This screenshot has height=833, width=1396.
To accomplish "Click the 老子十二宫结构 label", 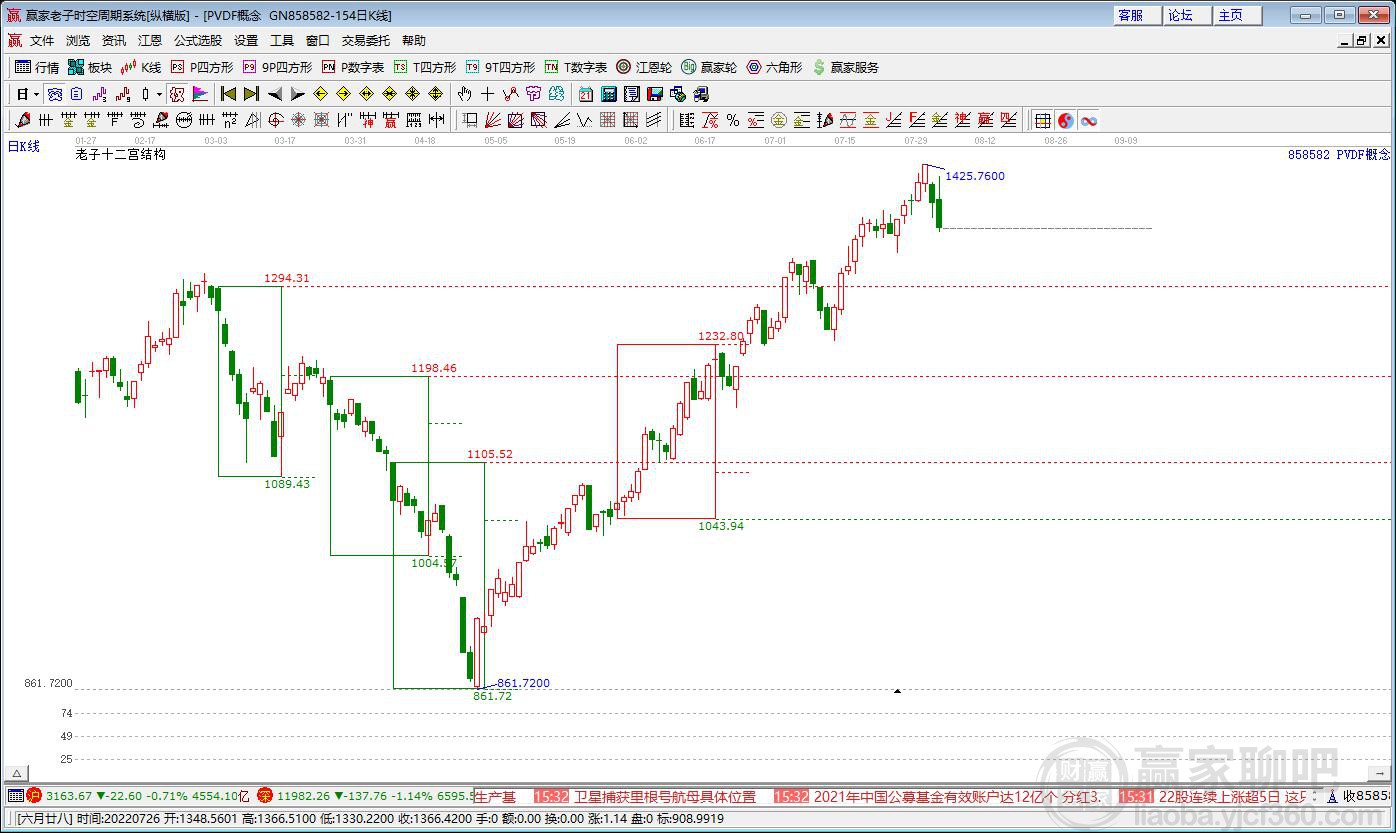I will (x=120, y=155).
